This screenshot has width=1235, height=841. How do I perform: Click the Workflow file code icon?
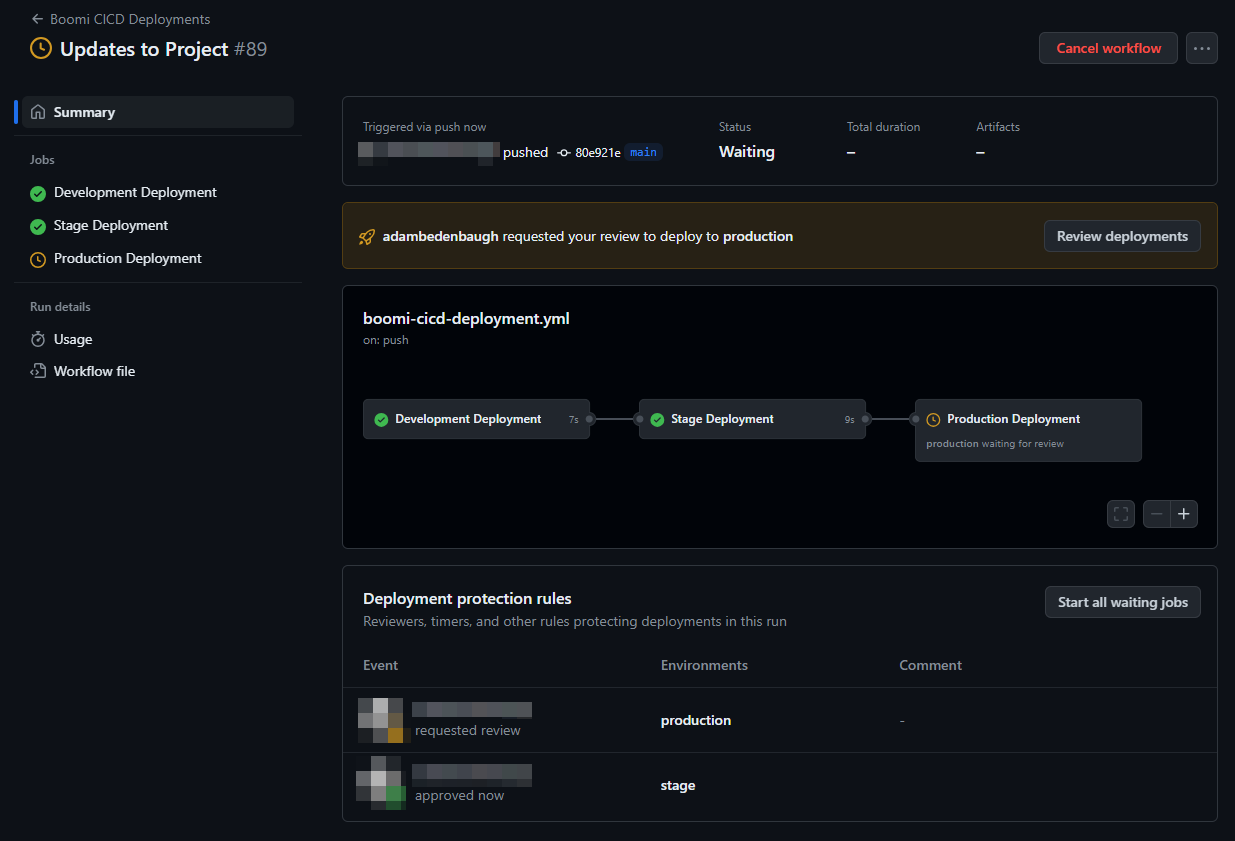click(x=38, y=371)
